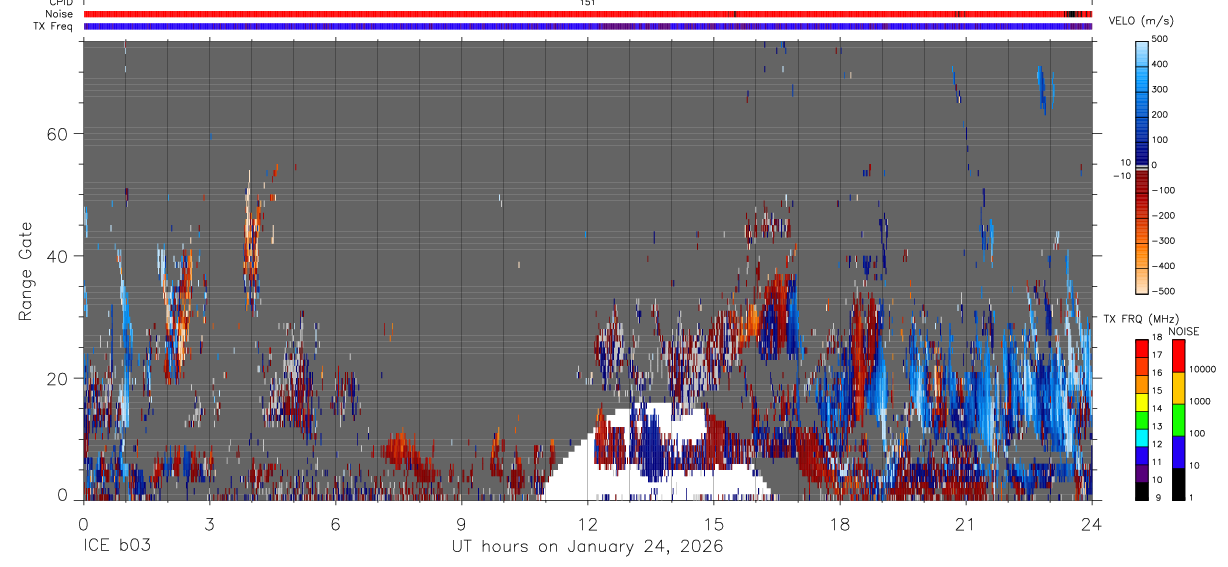
Task: Click the -10 label left of velocity colorbar
Action: [1122, 176]
